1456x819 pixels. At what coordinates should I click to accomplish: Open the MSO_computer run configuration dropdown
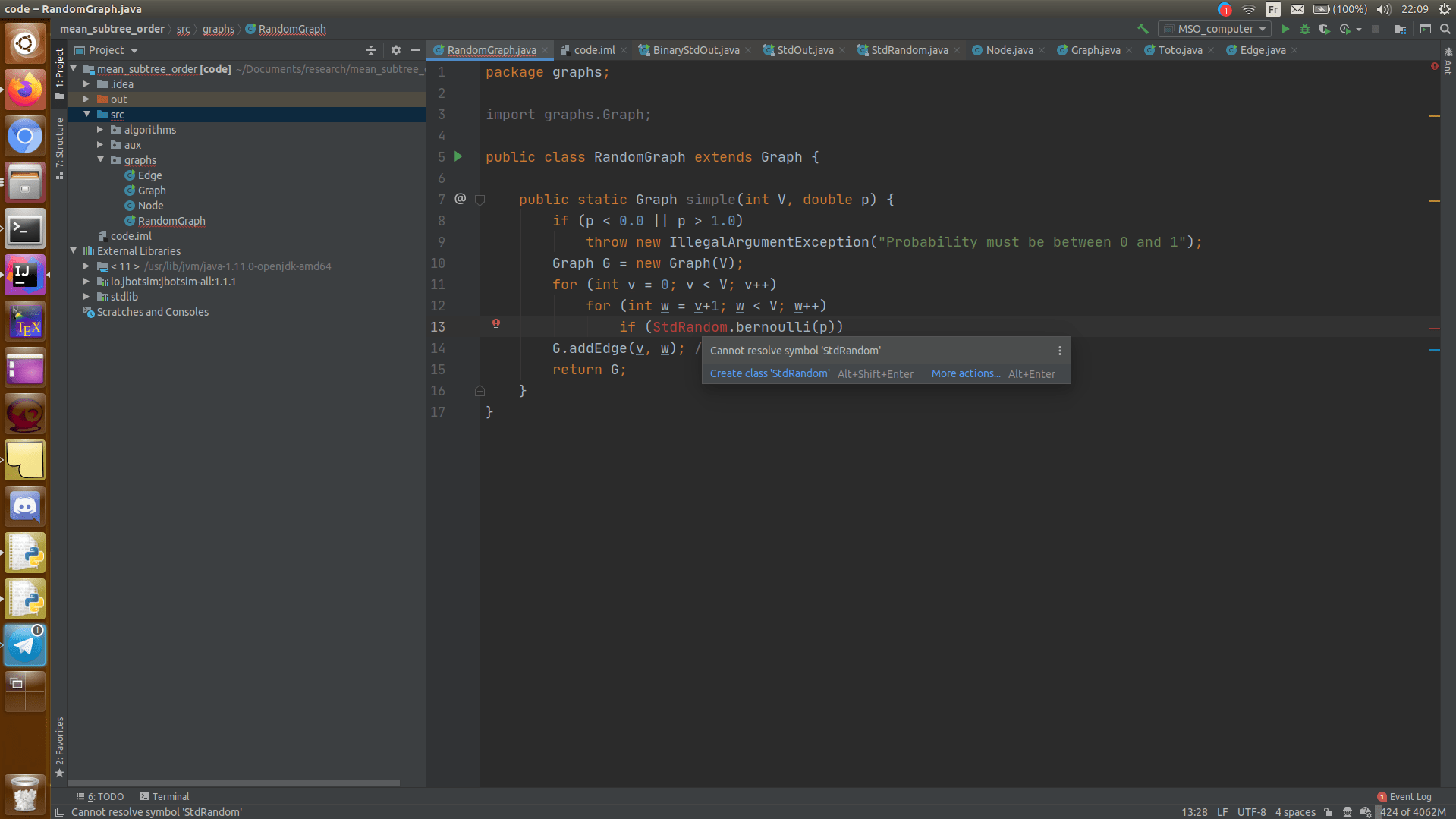click(x=1215, y=29)
